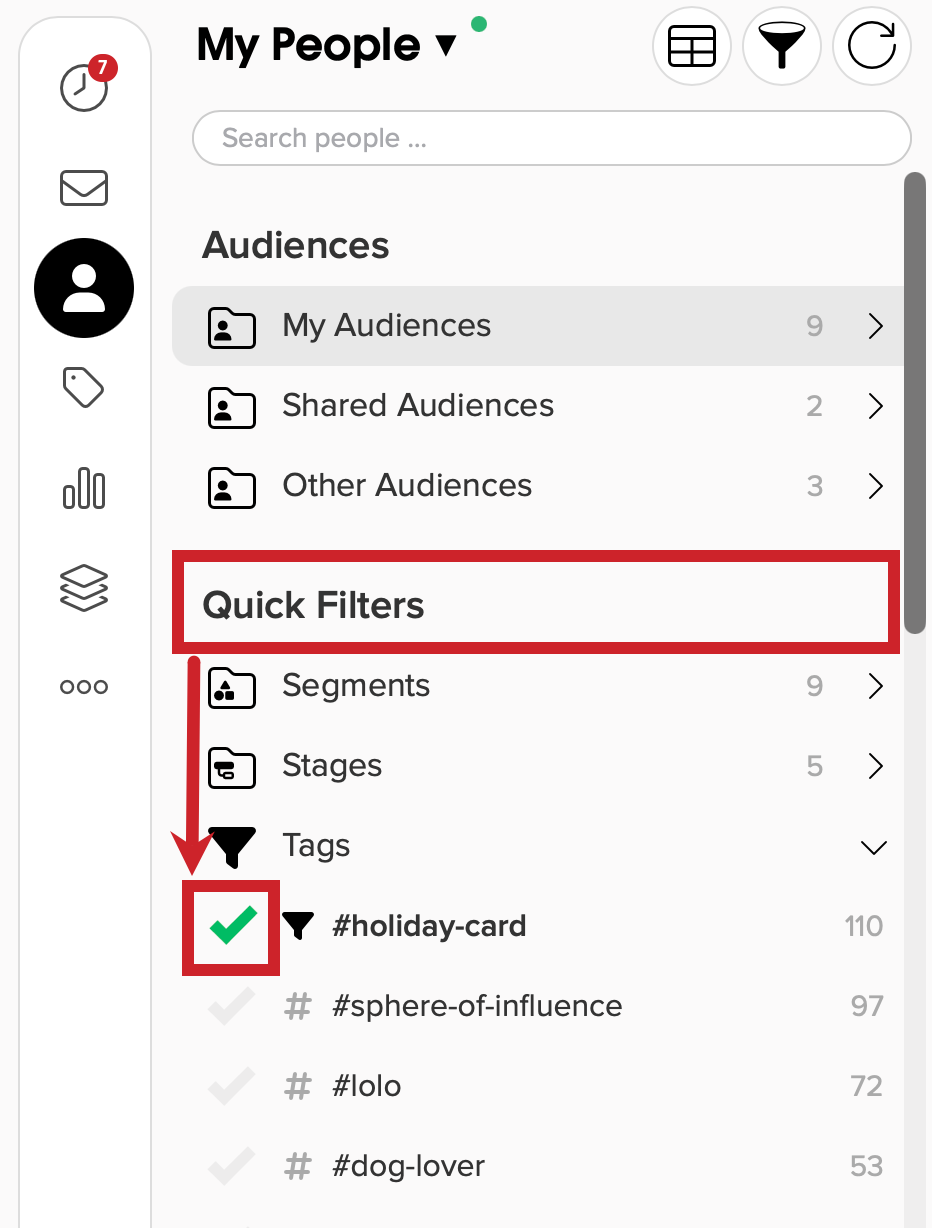Check the #dog-lover tag checkmark

[232, 1166]
